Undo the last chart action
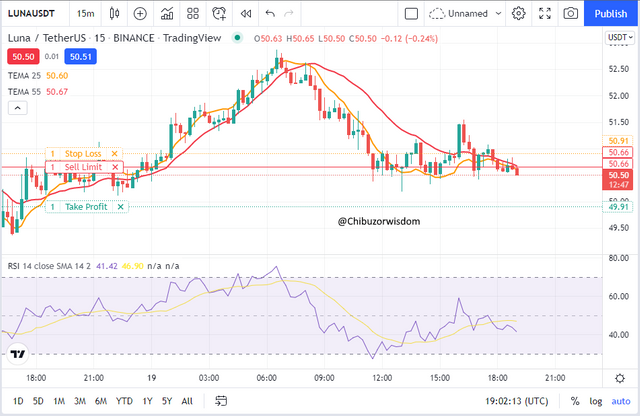640x416 pixels. (270, 13)
